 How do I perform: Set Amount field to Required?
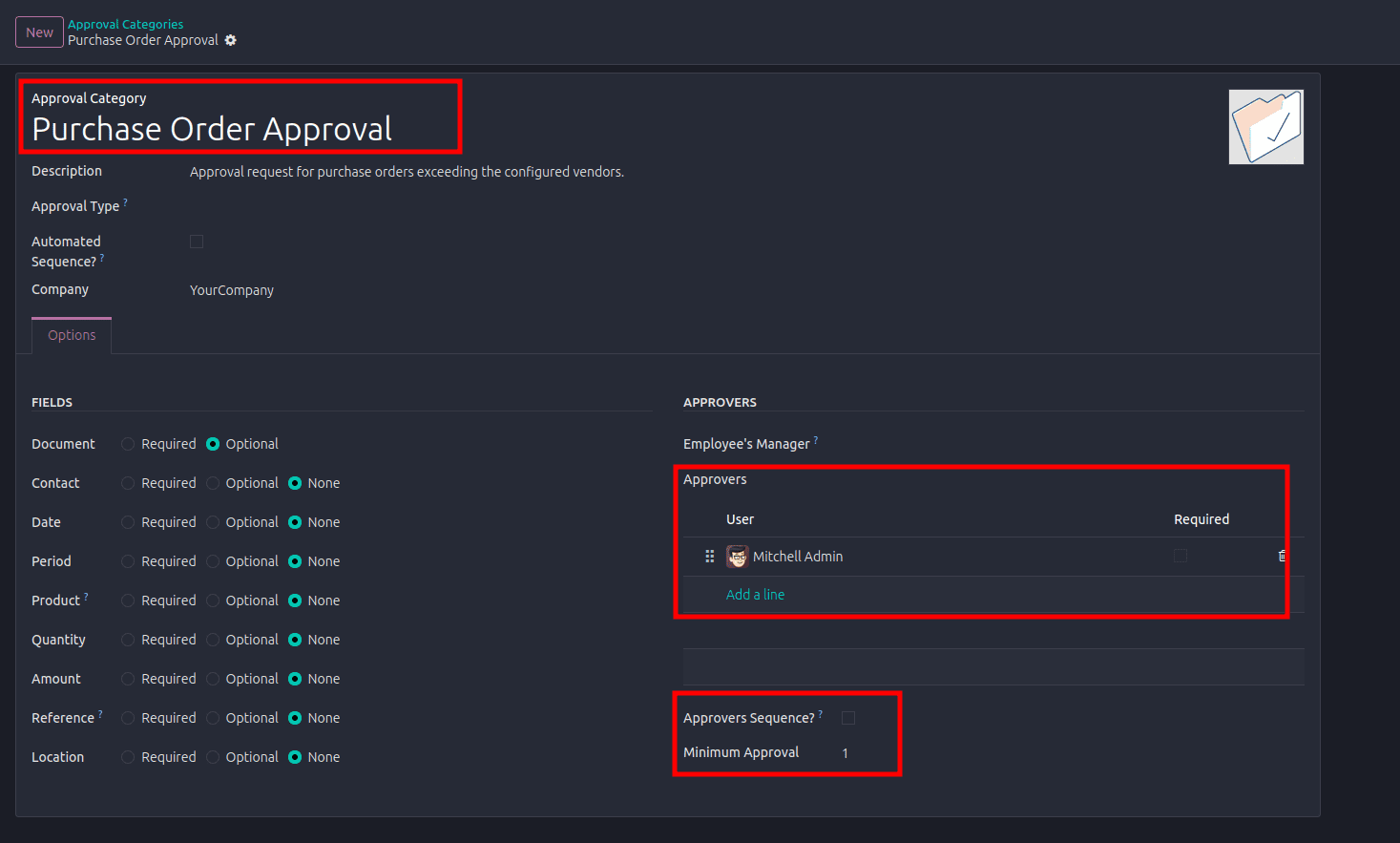tap(128, 679)
